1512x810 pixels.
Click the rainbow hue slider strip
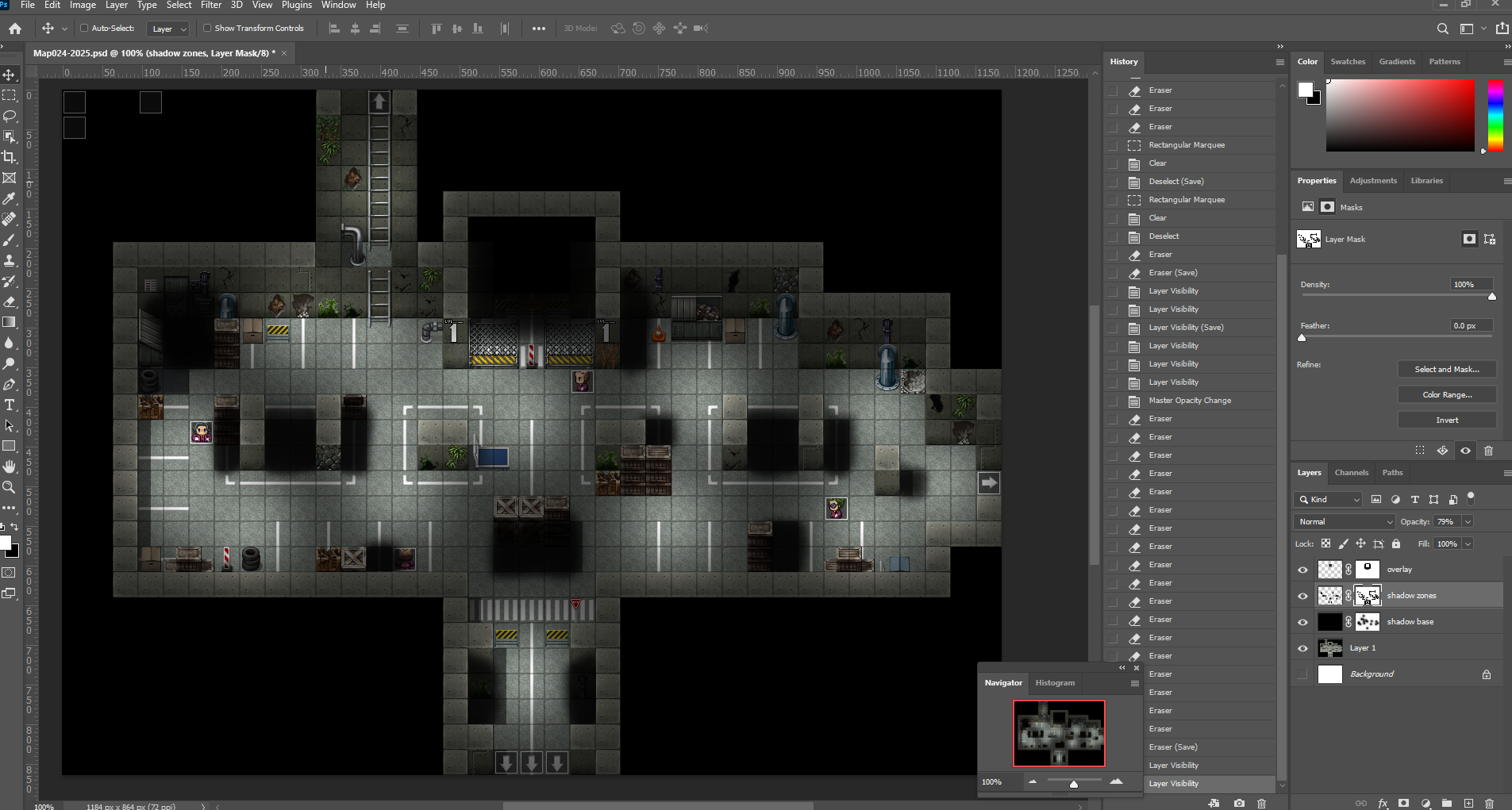click(1495, 115)
